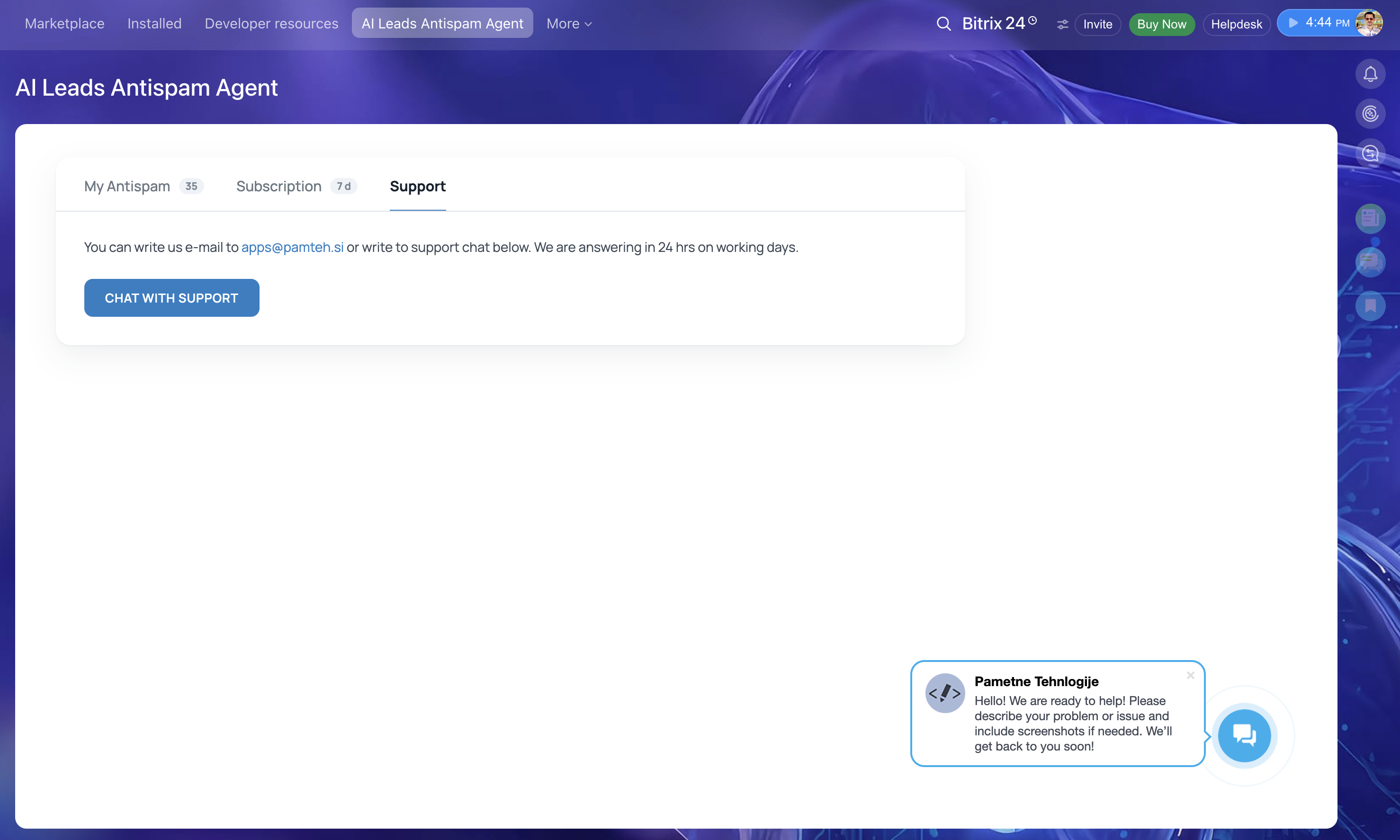Expand the More menu
Viewport: 1400px width, 840px height.
pyautogui.click(x=569, y=24)
